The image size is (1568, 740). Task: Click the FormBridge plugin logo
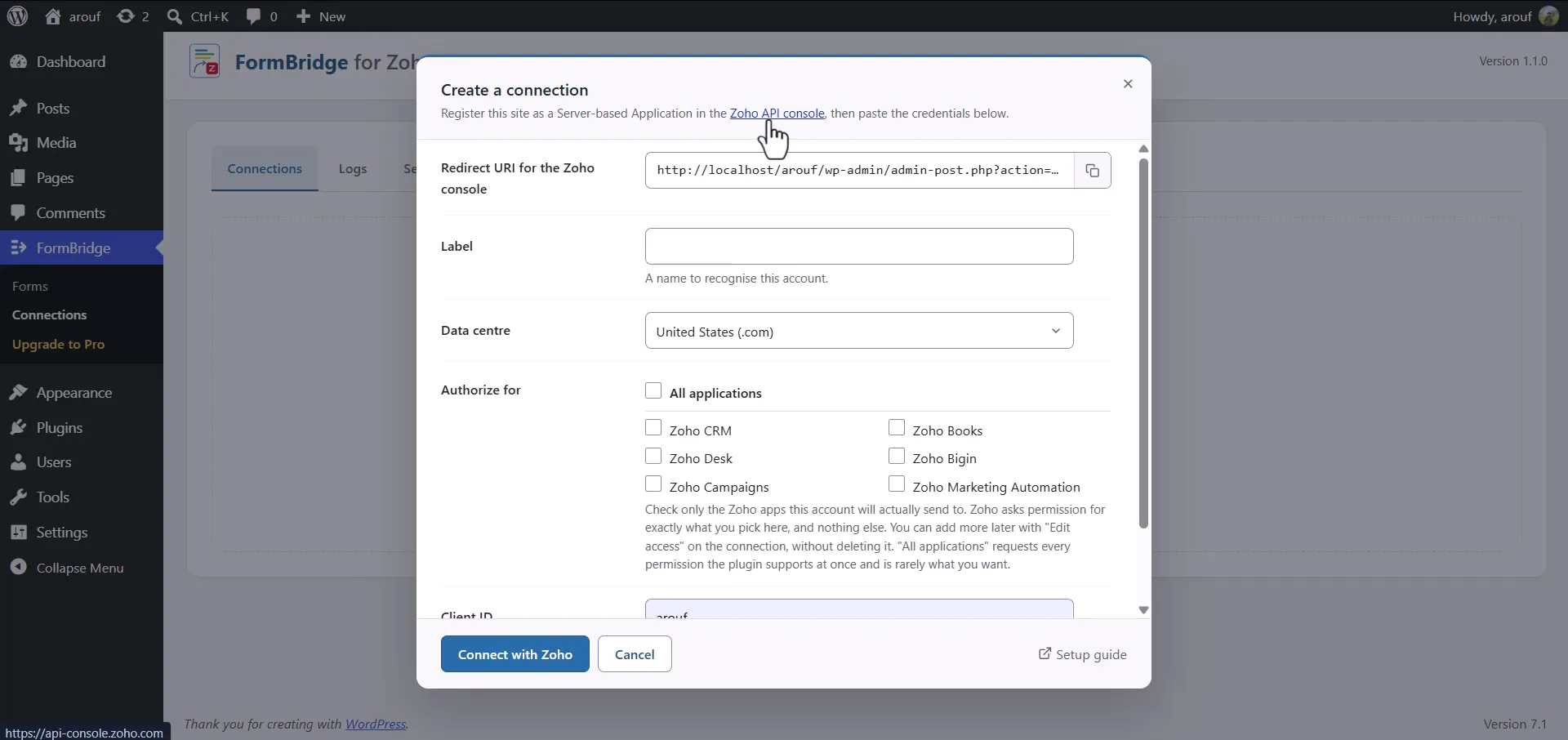pyautogui.click(x=205, y=61)
